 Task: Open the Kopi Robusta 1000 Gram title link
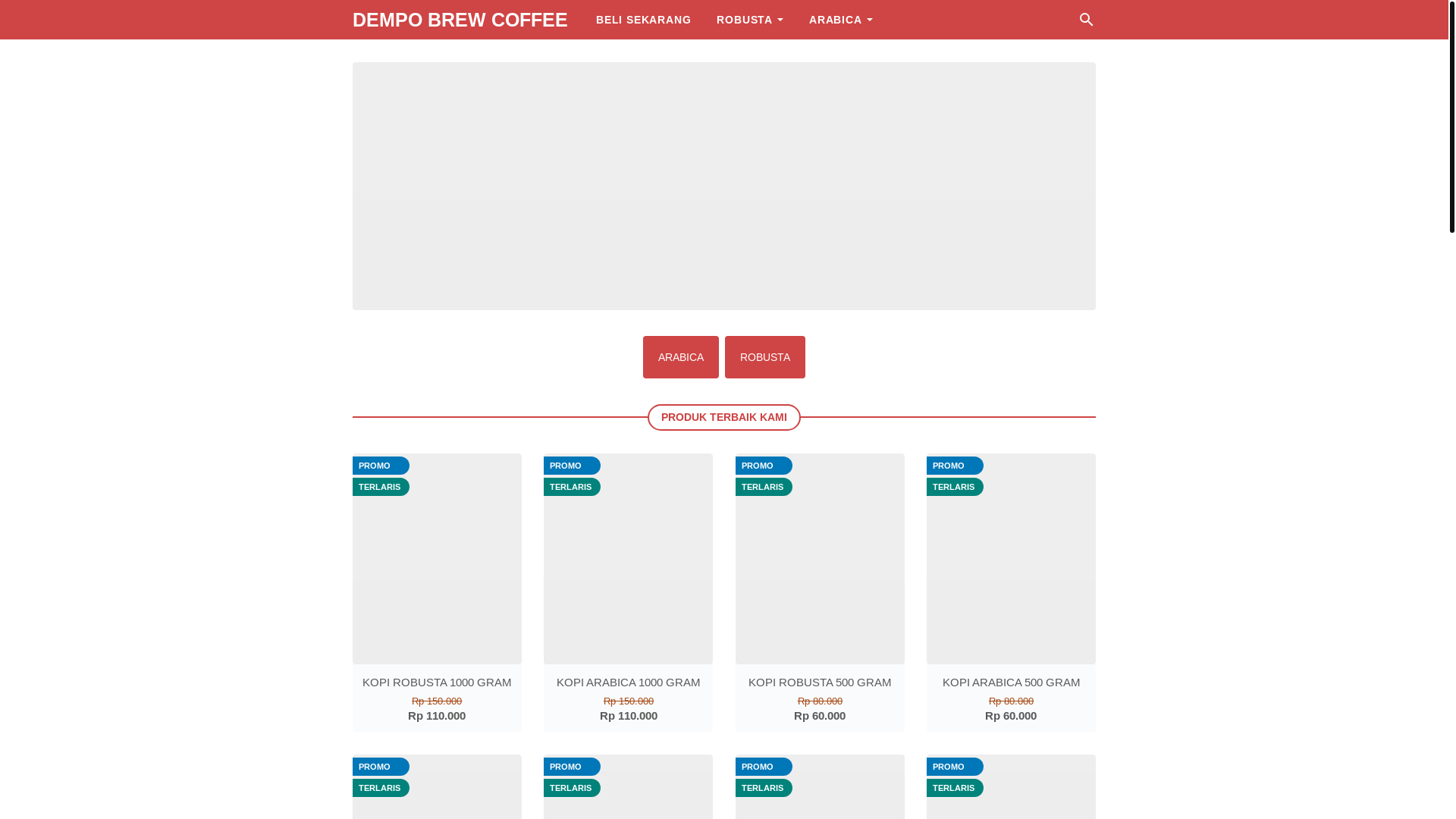tap(437, 682)
